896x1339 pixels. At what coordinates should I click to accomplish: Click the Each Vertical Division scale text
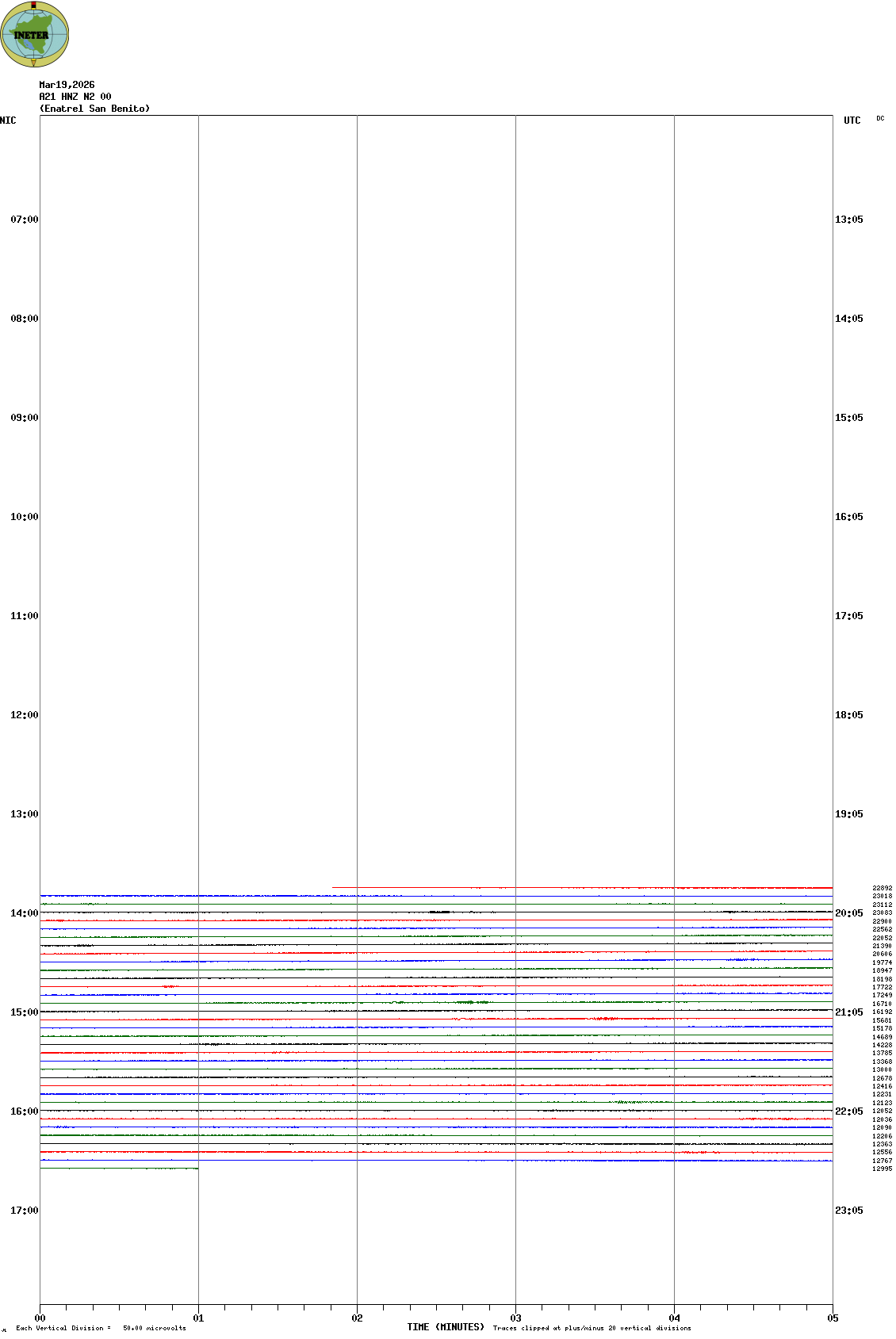(x=101, y=1328)
